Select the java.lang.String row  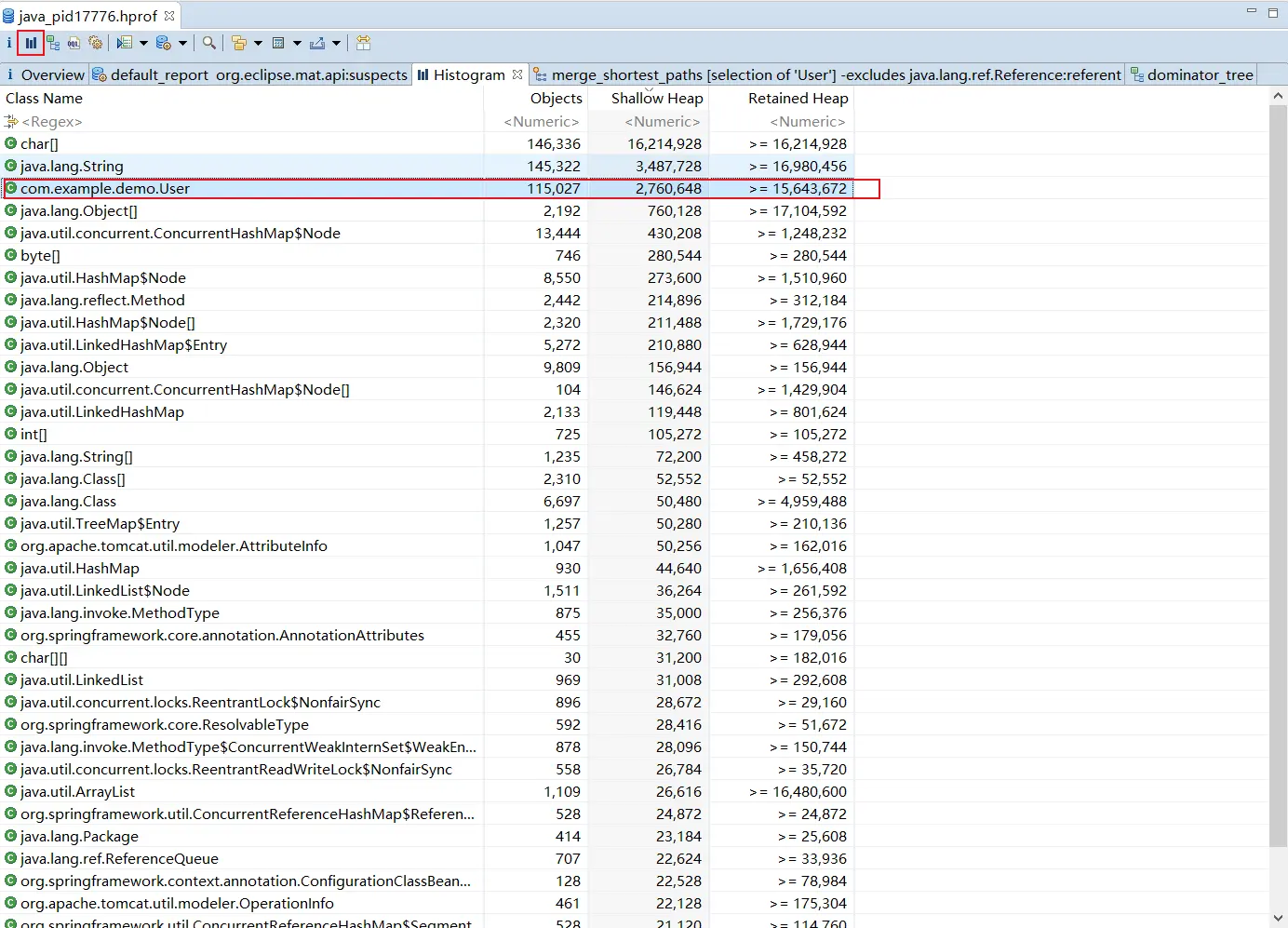[x=427, y=167]
